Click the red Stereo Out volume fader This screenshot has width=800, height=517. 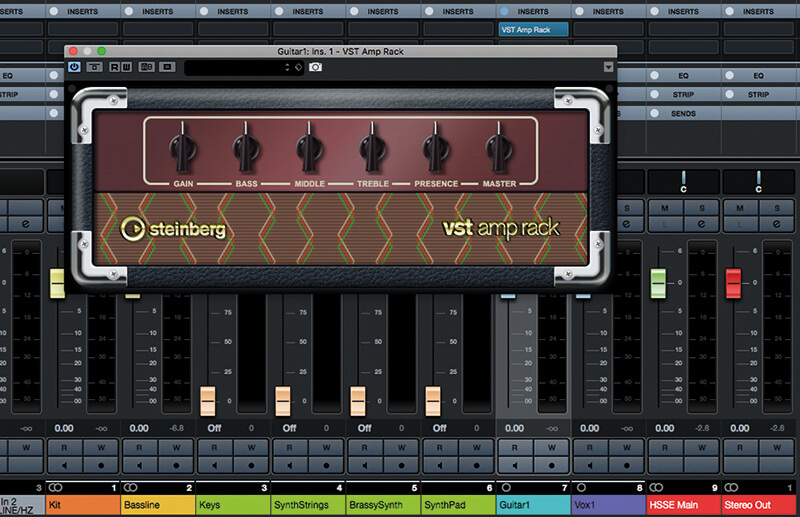733,283
